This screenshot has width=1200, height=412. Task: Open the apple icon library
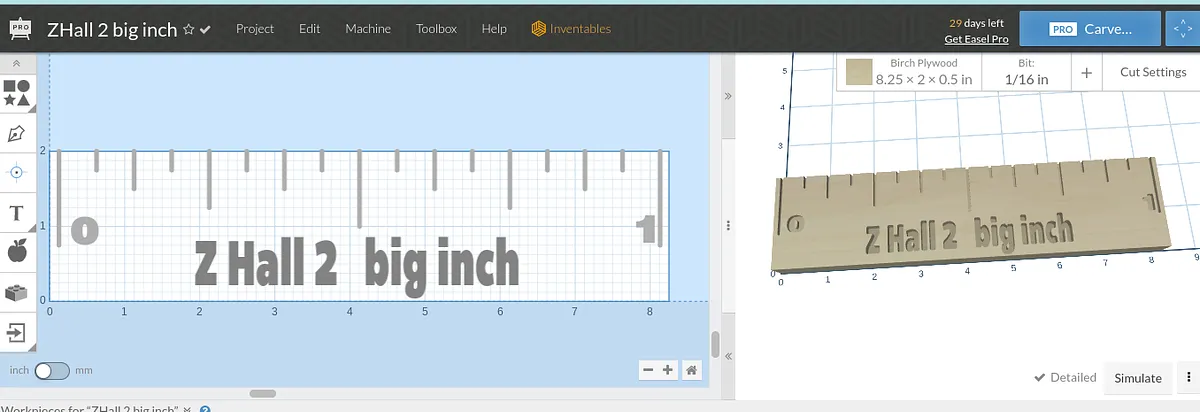pyautogui.click(x=17, y=252)
